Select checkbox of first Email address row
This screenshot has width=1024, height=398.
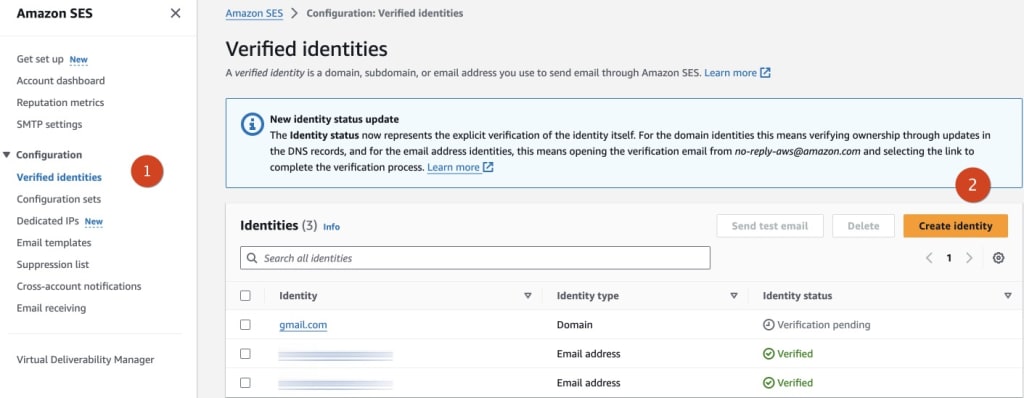pos(245,354)
